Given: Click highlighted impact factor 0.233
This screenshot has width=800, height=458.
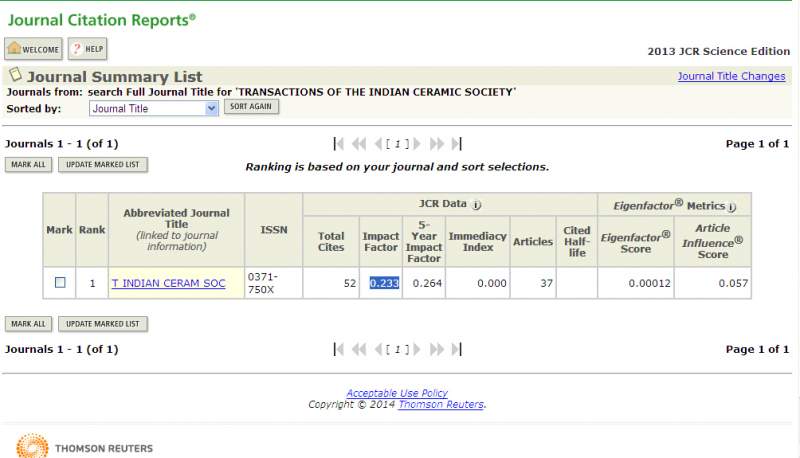Looking at the screenshot, I should pos(384,283).
